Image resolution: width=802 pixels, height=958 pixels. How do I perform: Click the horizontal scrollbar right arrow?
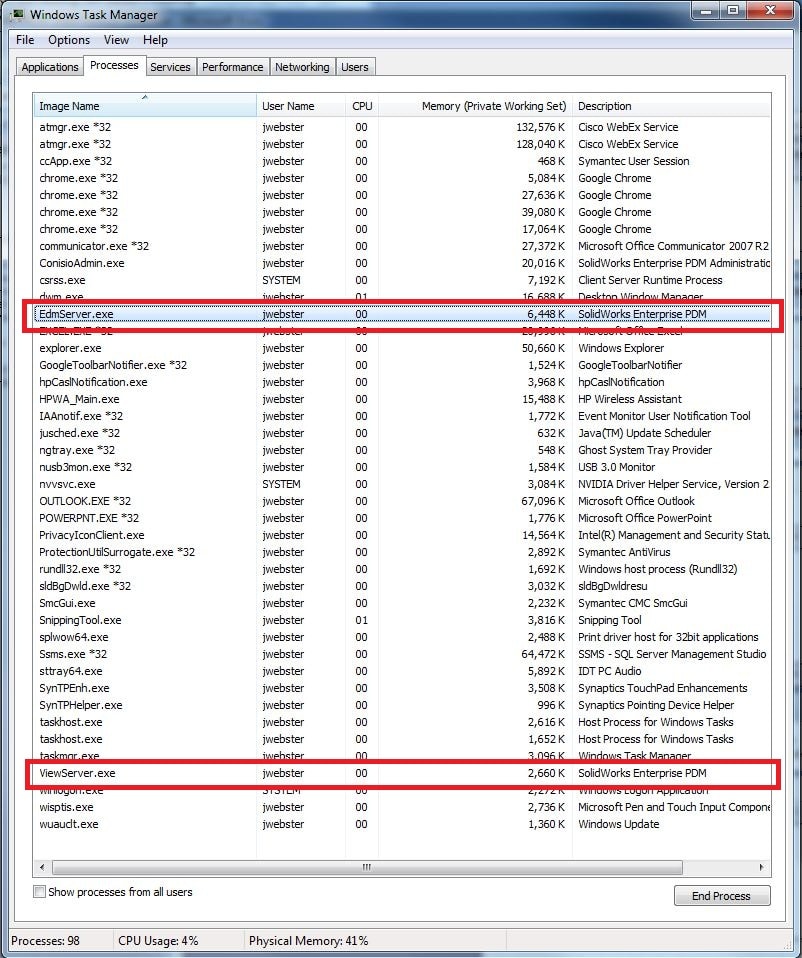761,867
